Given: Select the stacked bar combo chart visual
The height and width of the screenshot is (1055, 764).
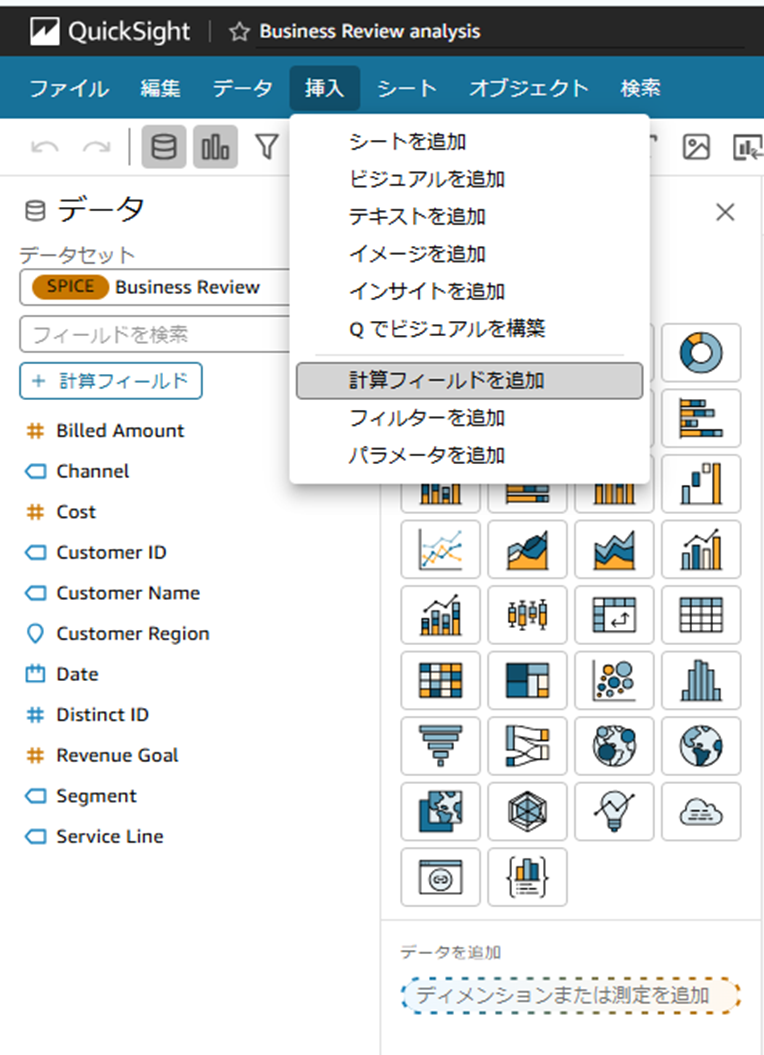Looking at the screenshot, I should (x=440, y=614).
